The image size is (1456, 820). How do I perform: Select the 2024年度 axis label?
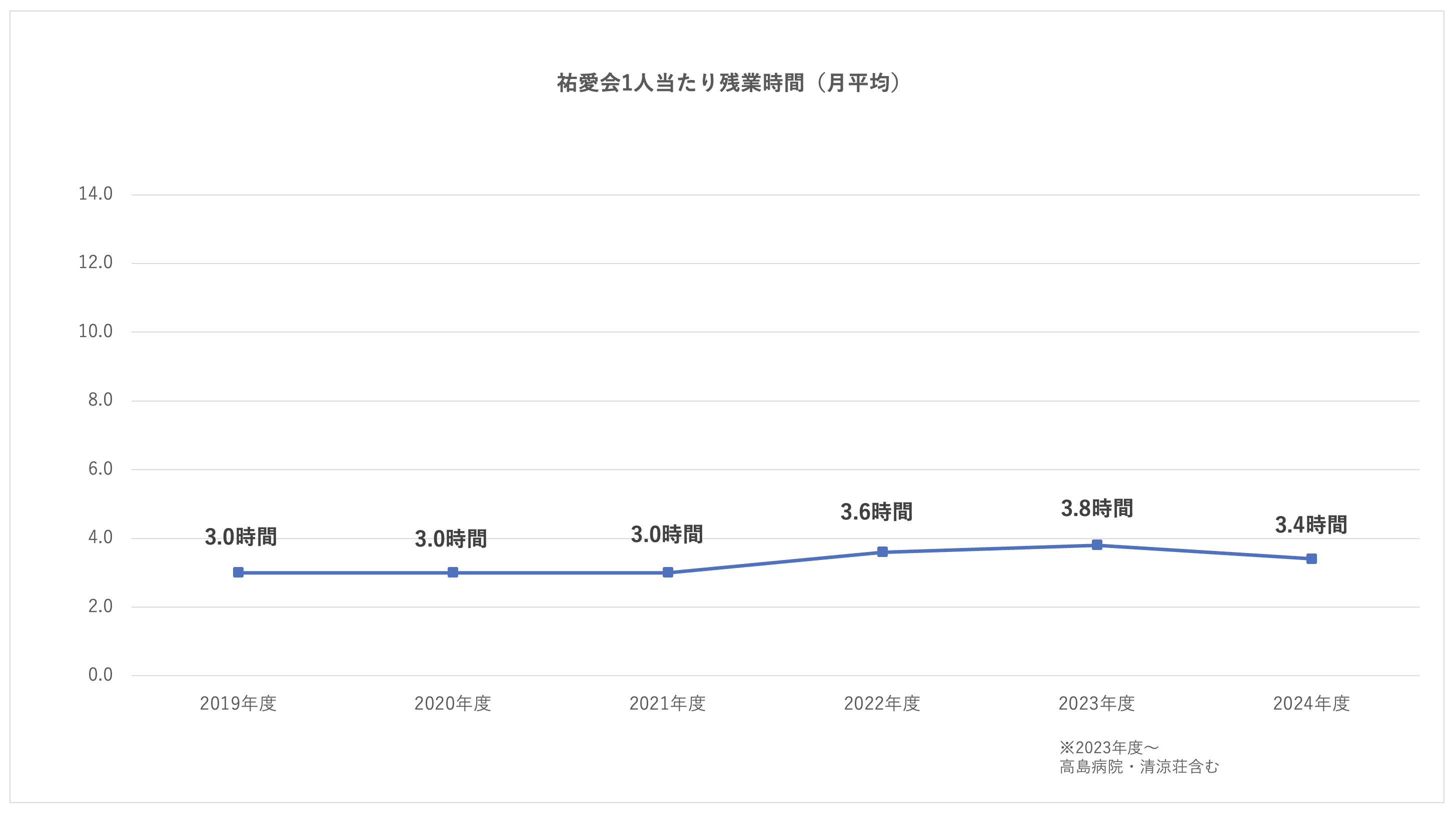tap(1311, 703)
